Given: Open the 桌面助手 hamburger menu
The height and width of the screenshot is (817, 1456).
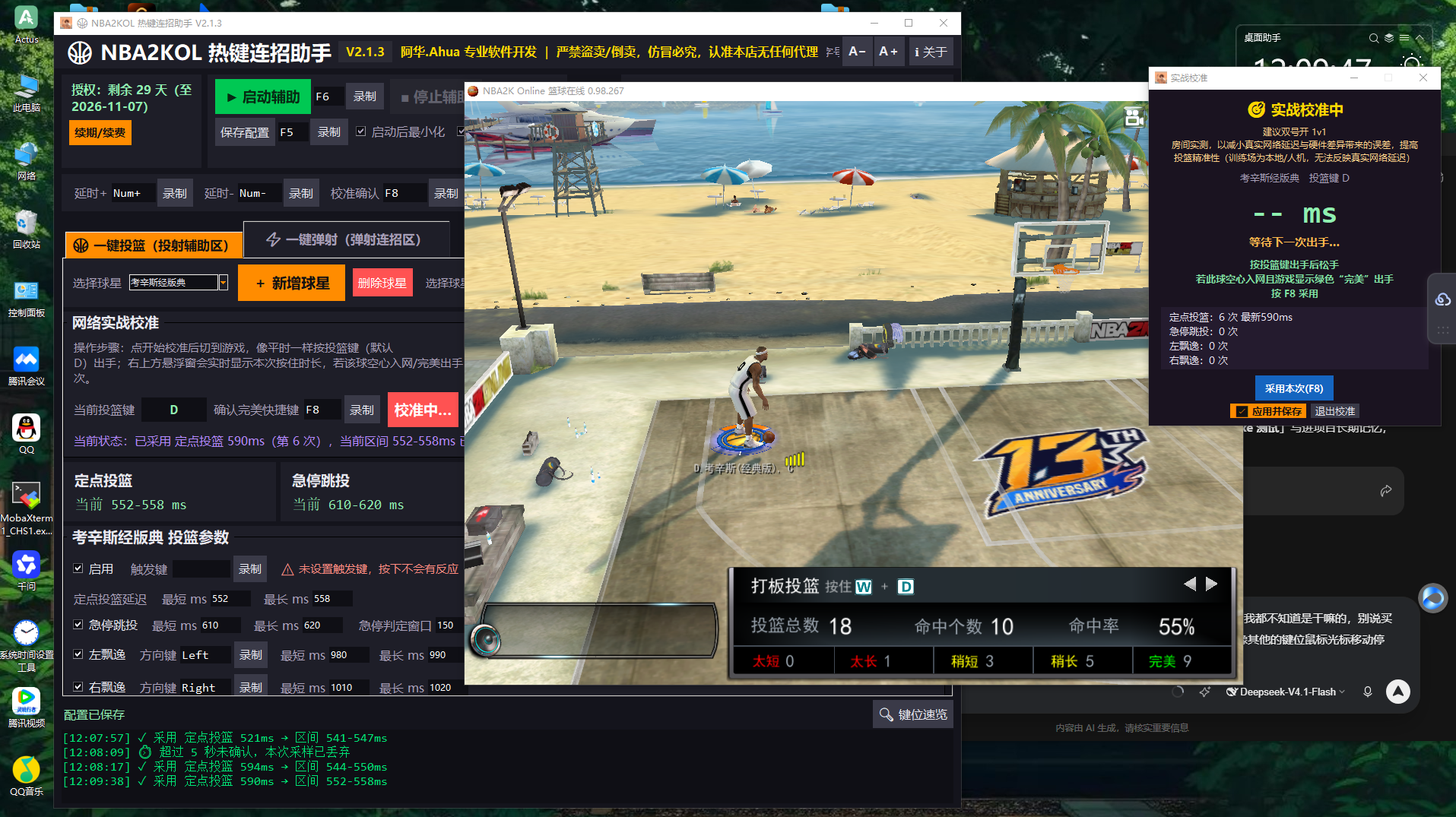Looking at the screenshot, I should click(x=1404, y=38).
